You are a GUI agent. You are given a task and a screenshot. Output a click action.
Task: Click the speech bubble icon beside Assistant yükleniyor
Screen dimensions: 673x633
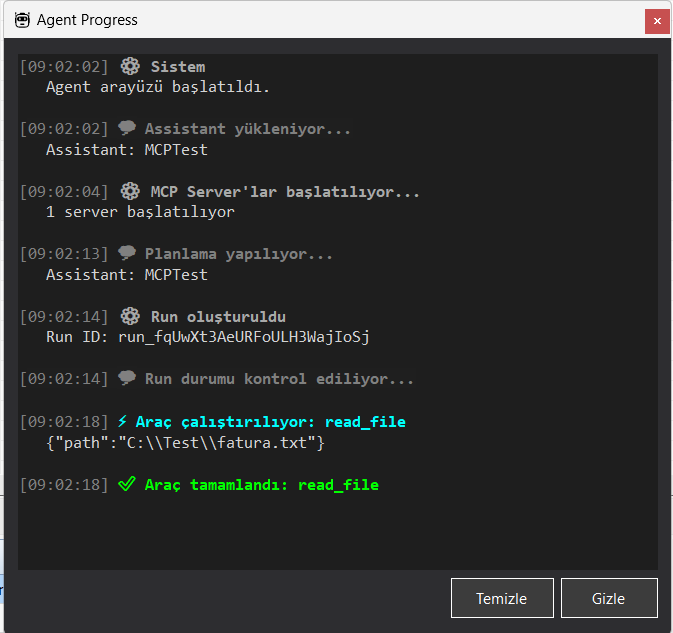pyautogui.click(x=127, y=129)
